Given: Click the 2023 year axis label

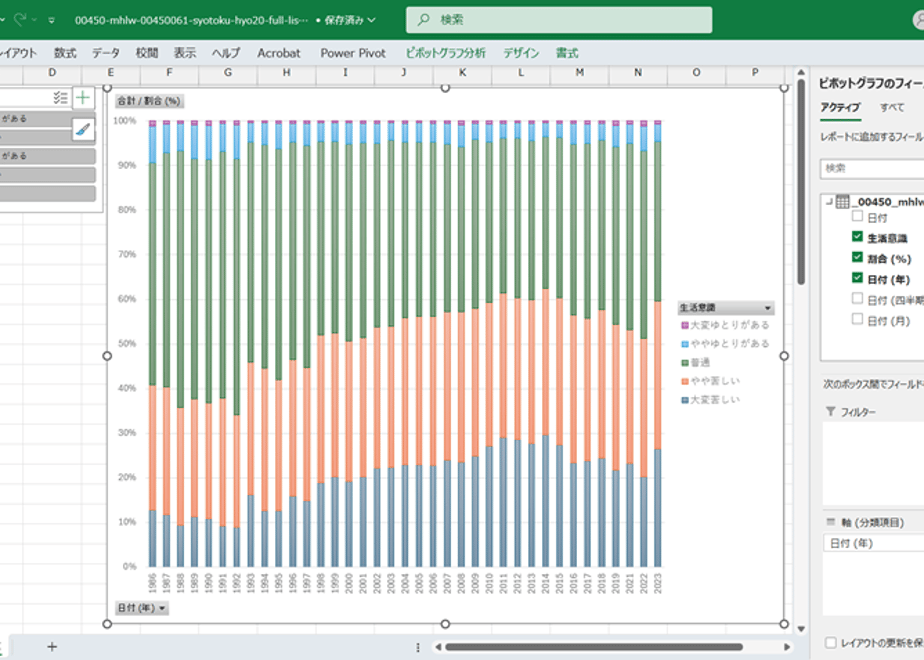Looking at the screenshot, I should tap(658, 583).
